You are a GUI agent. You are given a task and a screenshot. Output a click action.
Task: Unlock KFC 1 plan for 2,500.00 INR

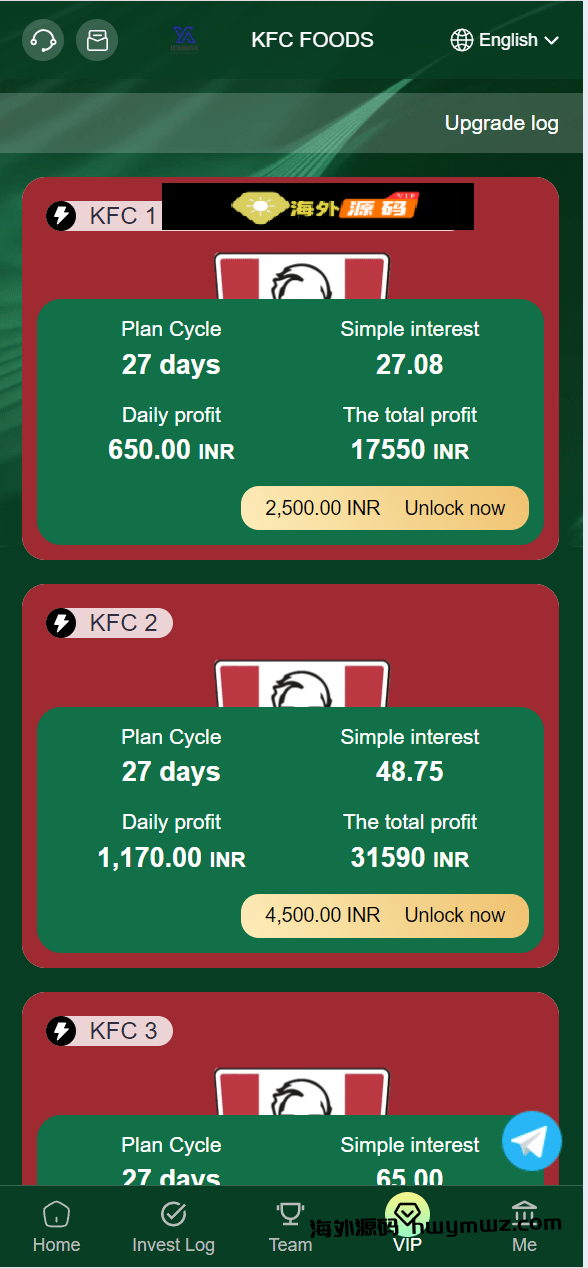385,508
